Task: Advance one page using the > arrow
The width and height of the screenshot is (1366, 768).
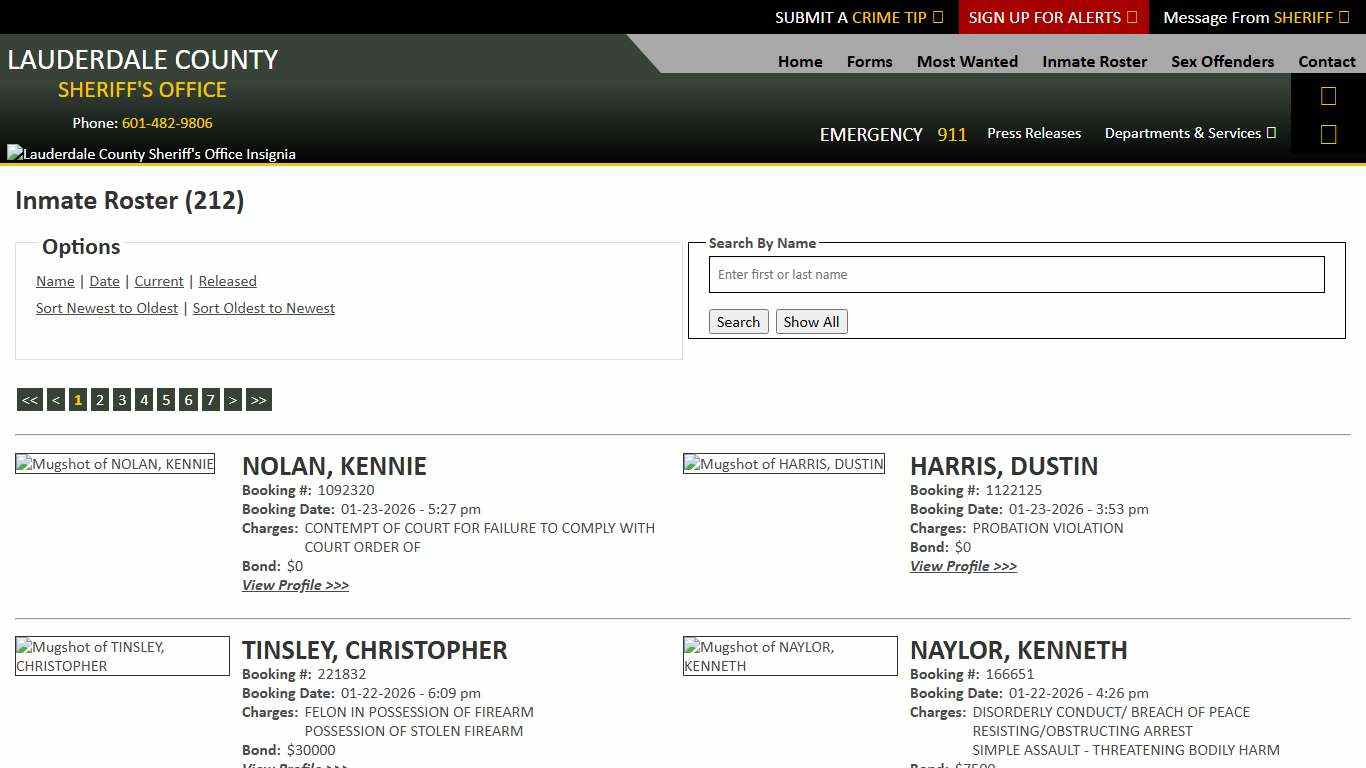Action: 233,399
